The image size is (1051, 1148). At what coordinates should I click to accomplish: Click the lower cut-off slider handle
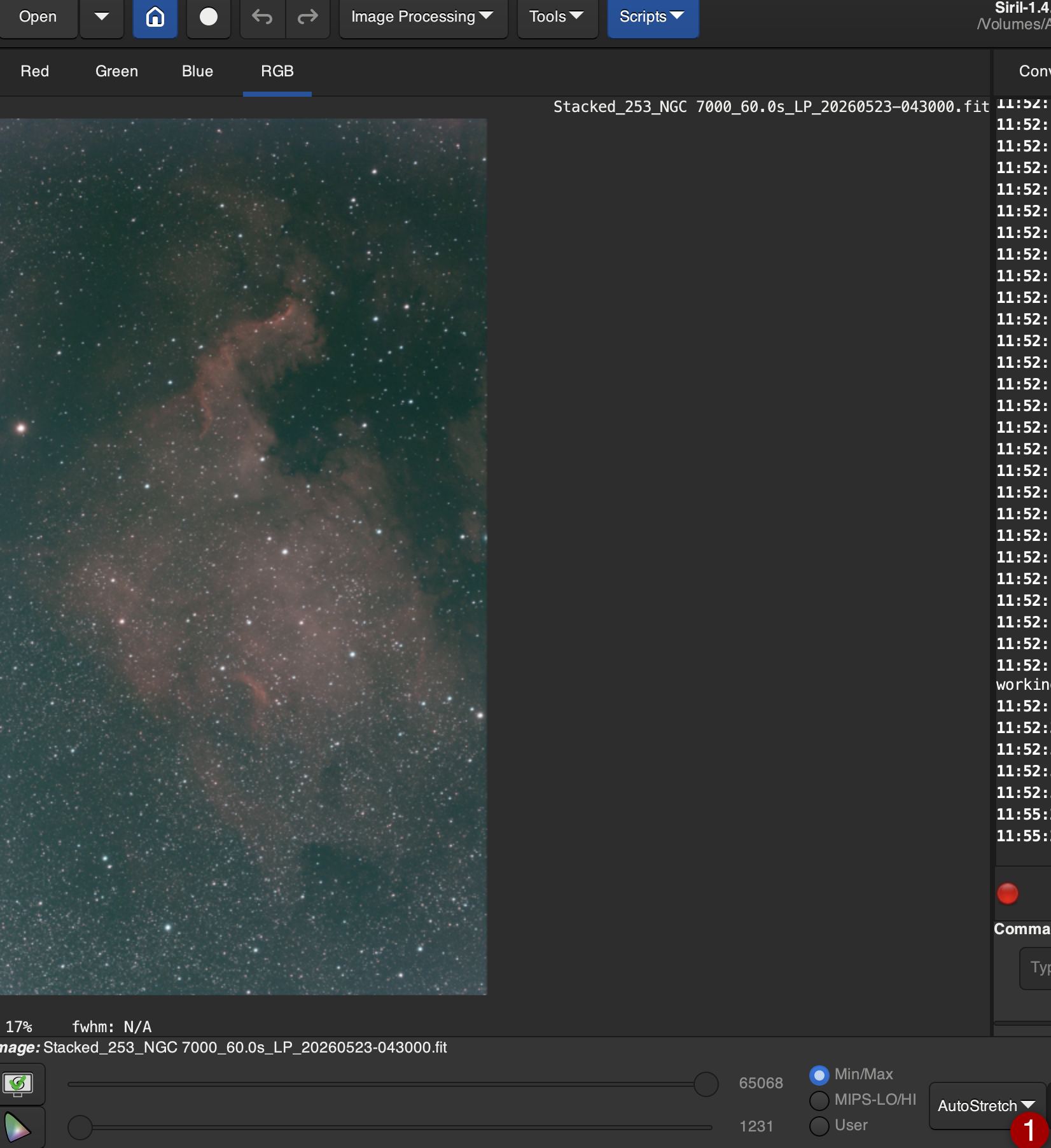pyautogui.click(x=80, y=1127)
